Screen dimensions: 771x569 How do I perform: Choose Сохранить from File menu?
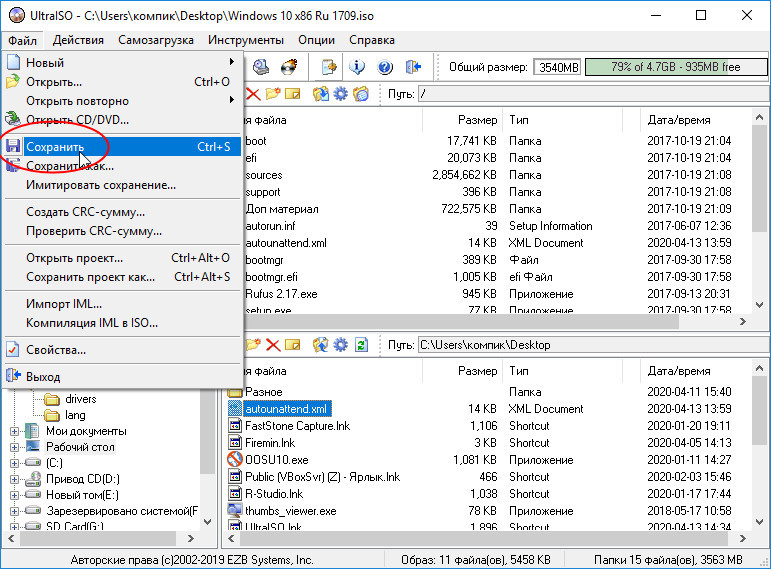coord(122,147)
